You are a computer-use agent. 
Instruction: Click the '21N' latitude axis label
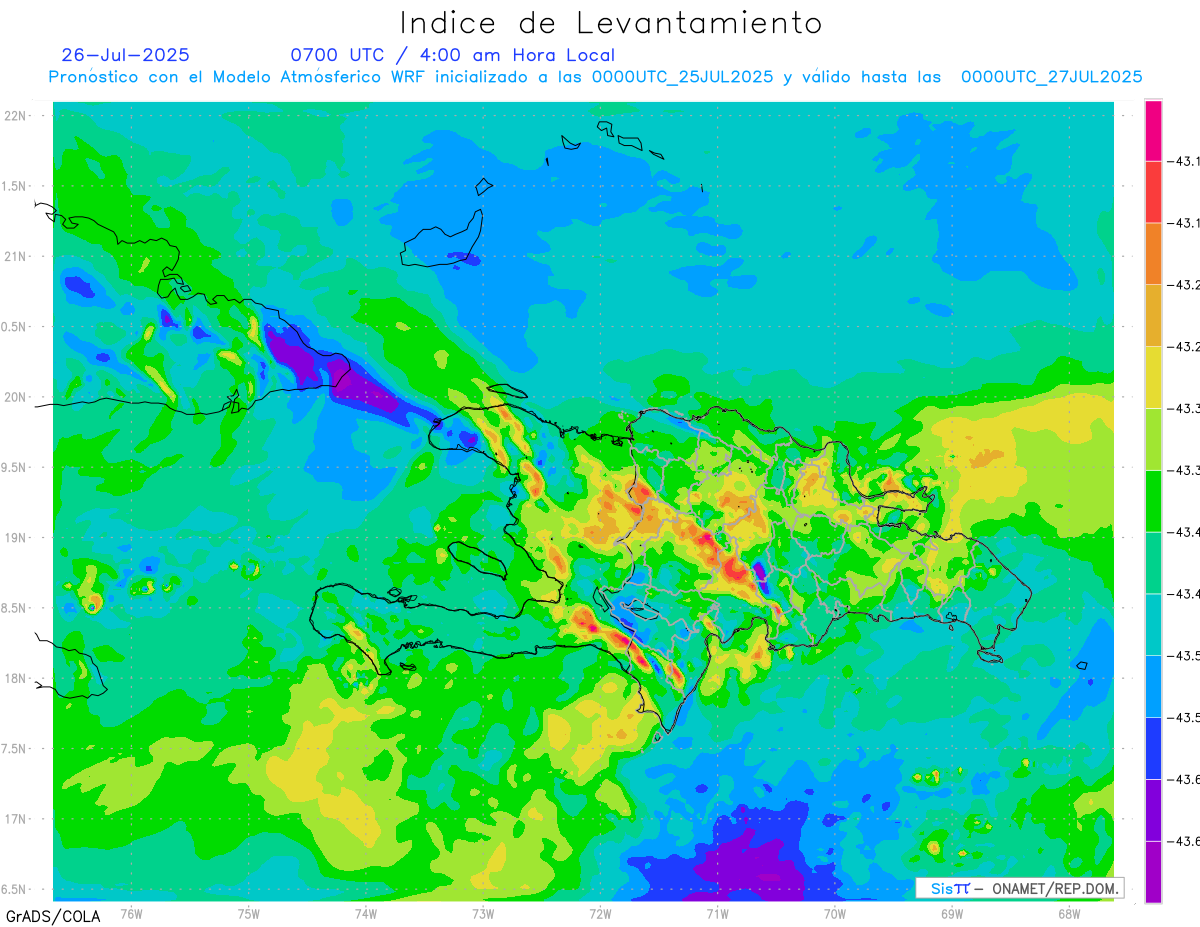click(15, 257)
